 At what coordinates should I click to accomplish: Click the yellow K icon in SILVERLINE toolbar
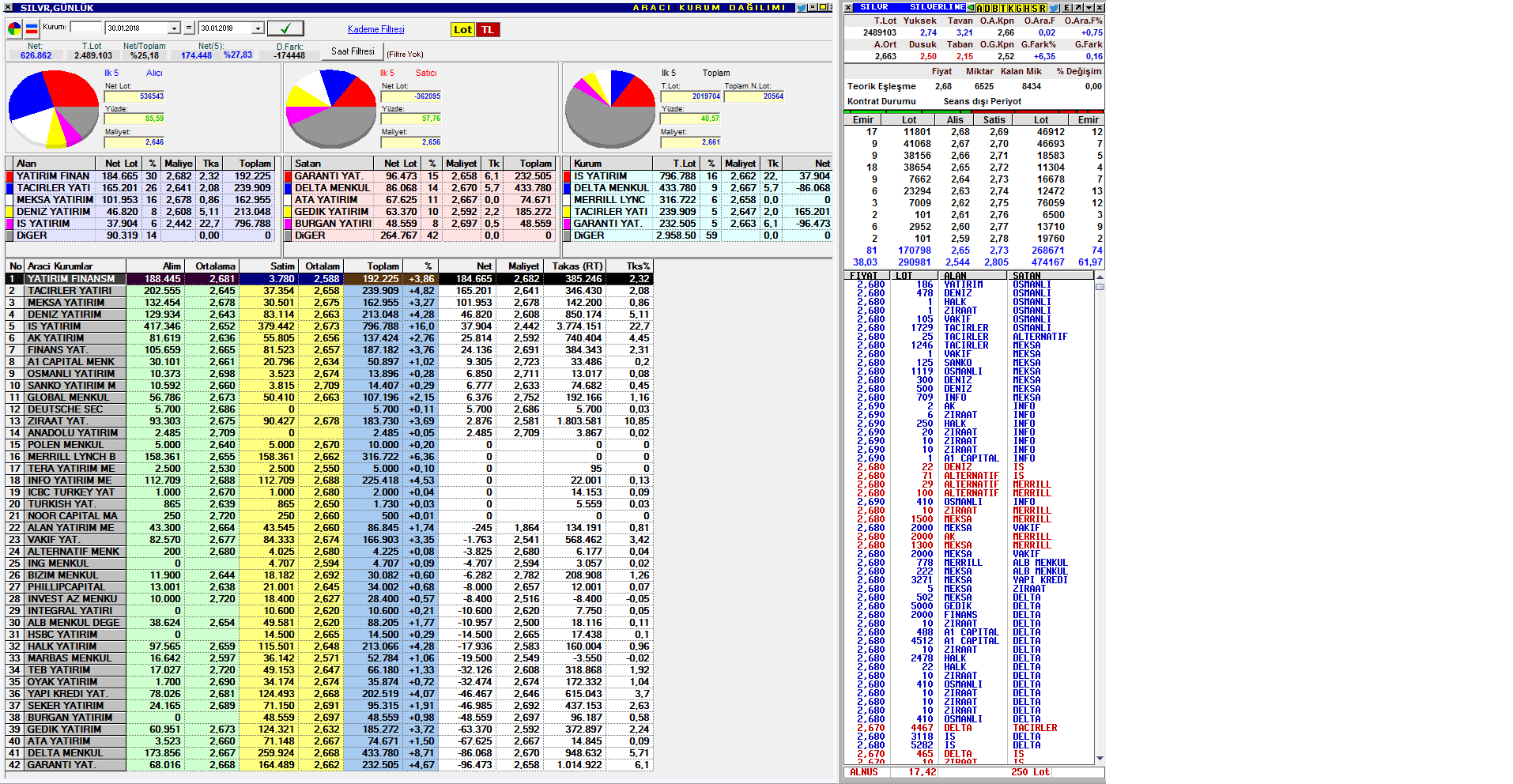(1011, 8)
